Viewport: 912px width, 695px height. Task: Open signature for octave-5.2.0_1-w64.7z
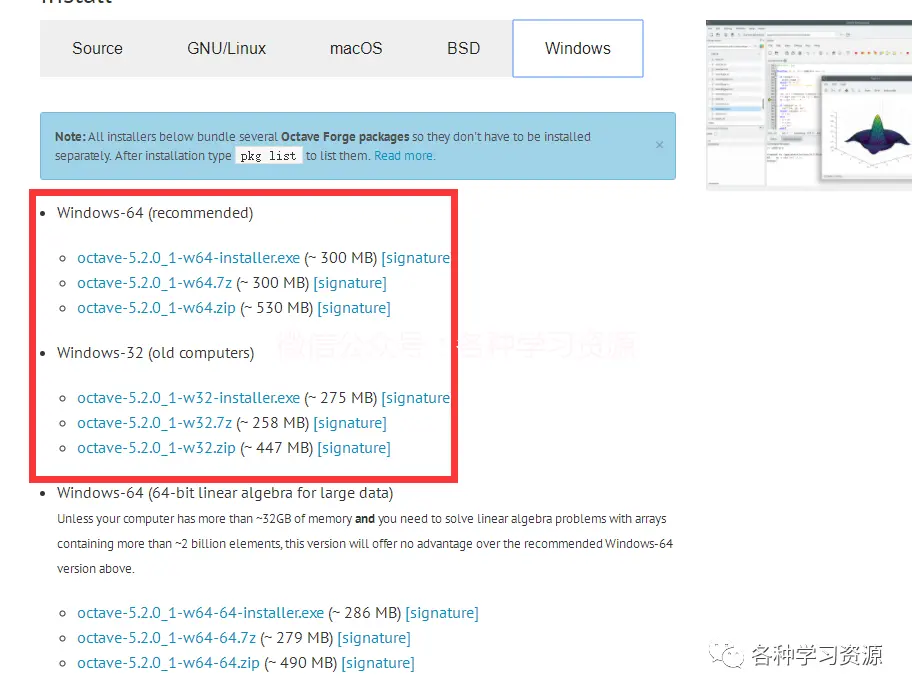350,283
